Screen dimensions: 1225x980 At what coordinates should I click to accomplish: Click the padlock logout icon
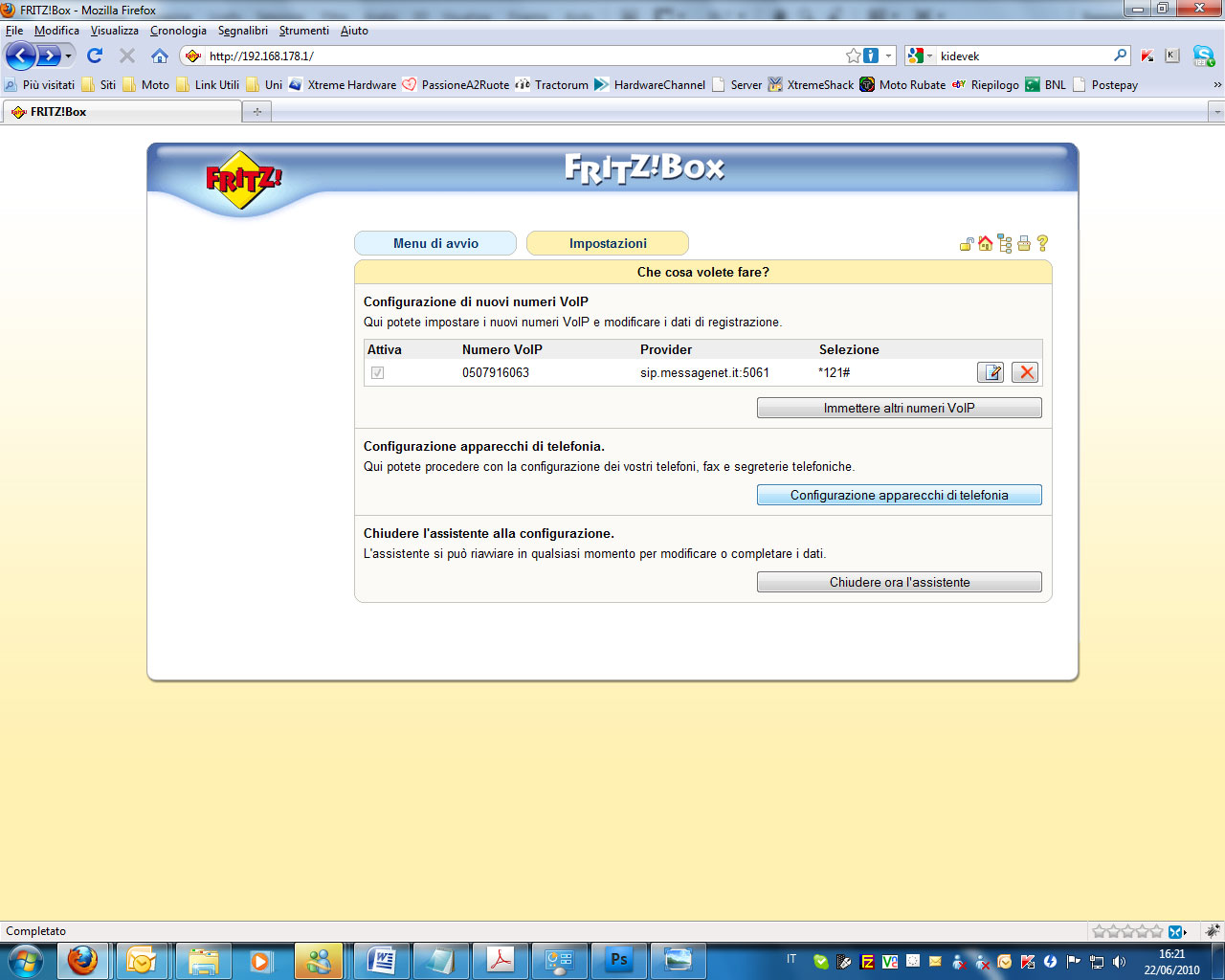pyautogui.click(x=967, y=244)
